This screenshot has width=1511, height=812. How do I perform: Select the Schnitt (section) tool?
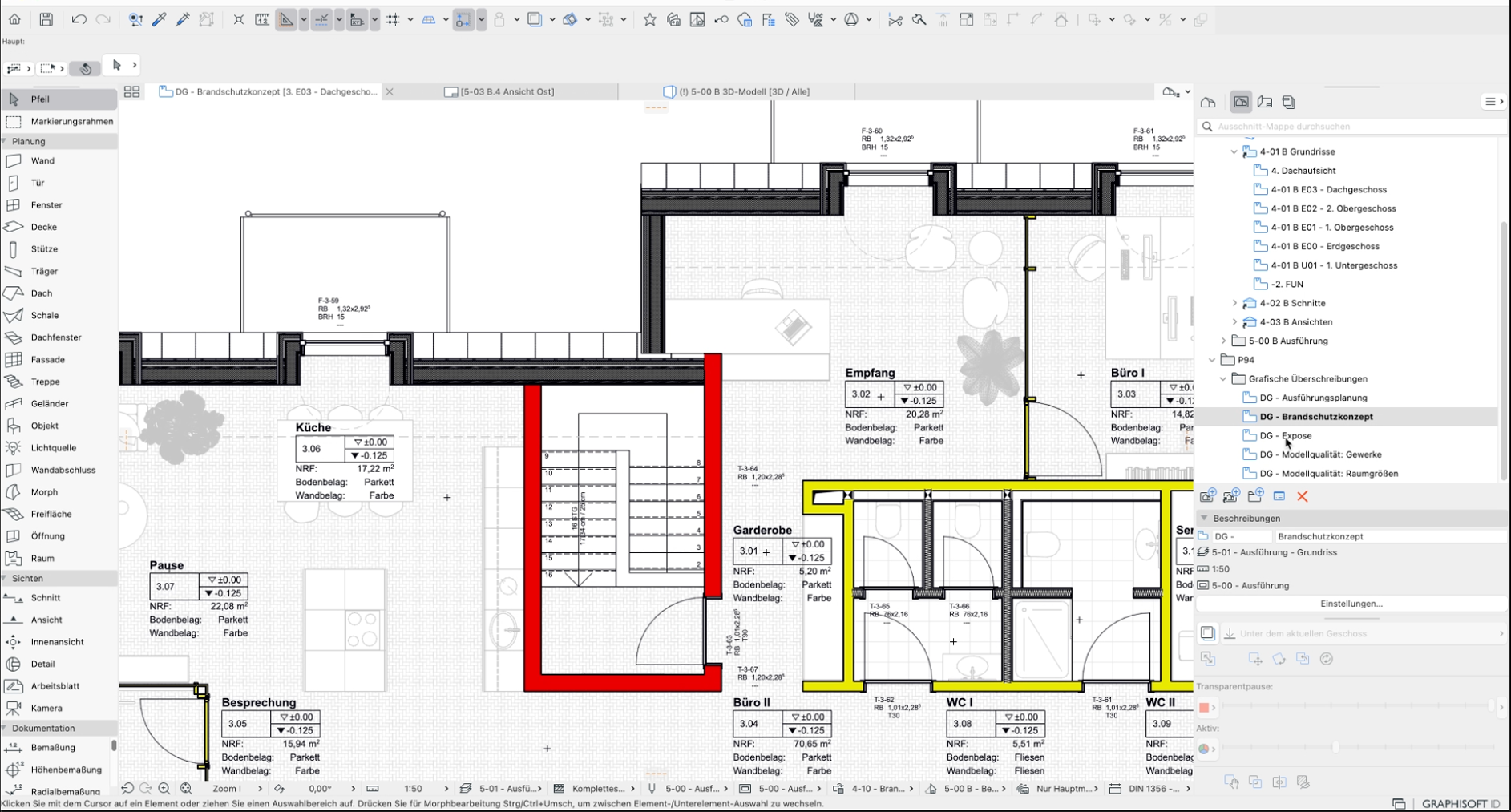59,597
